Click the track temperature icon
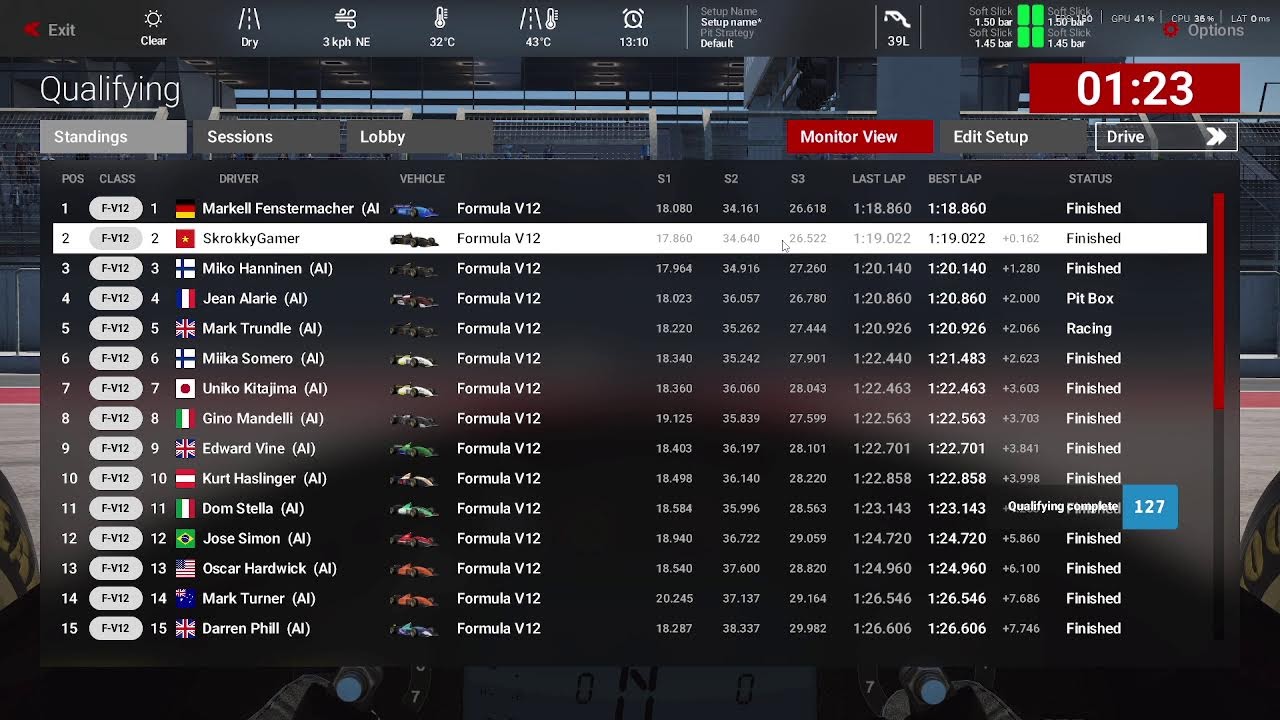The image size is (1280, 720). pos(537,19)
